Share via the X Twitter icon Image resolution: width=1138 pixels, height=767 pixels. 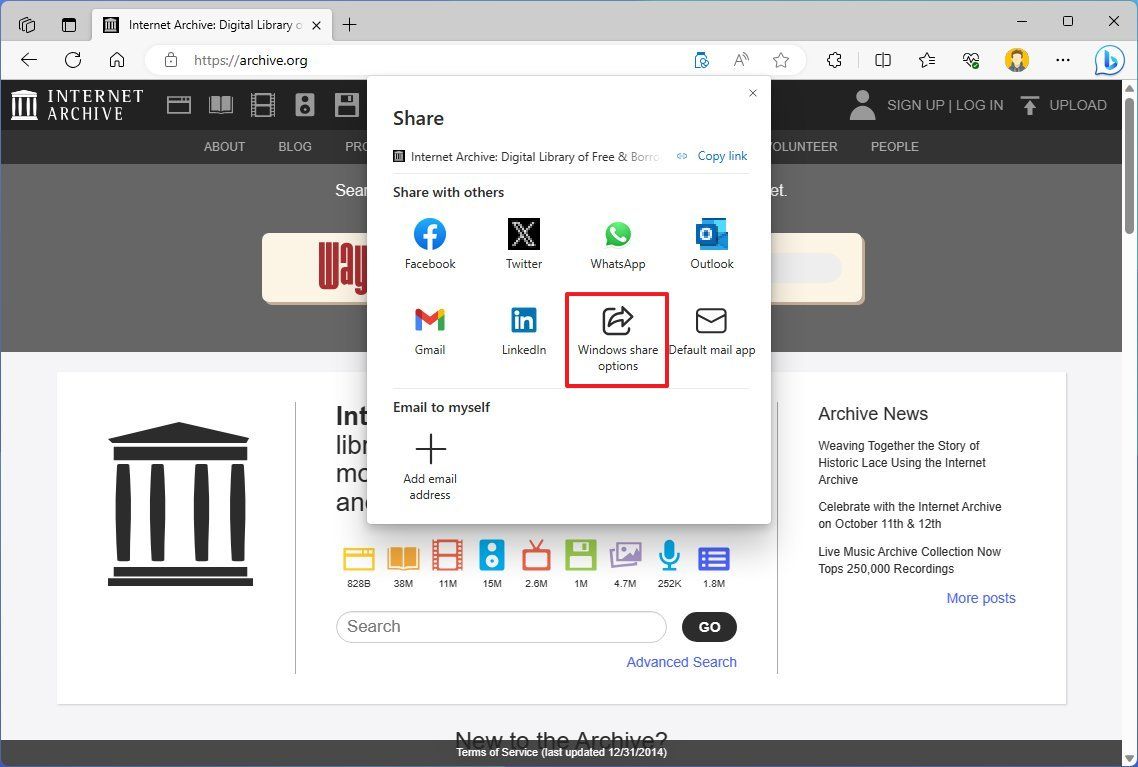(523, 234)
